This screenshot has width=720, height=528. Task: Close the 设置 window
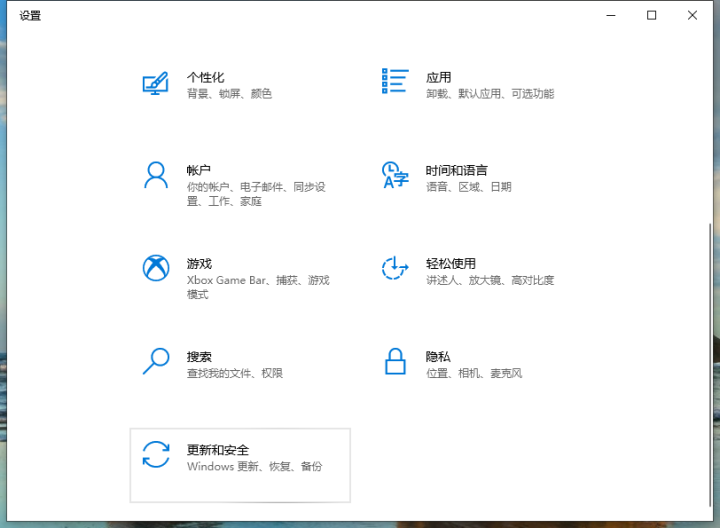pyautogui.click(x=692, y=16)
